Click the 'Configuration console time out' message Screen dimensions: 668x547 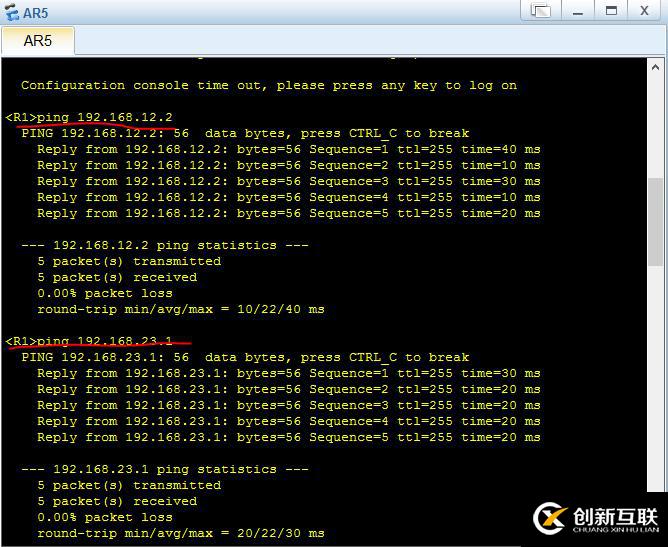point(269,85)
